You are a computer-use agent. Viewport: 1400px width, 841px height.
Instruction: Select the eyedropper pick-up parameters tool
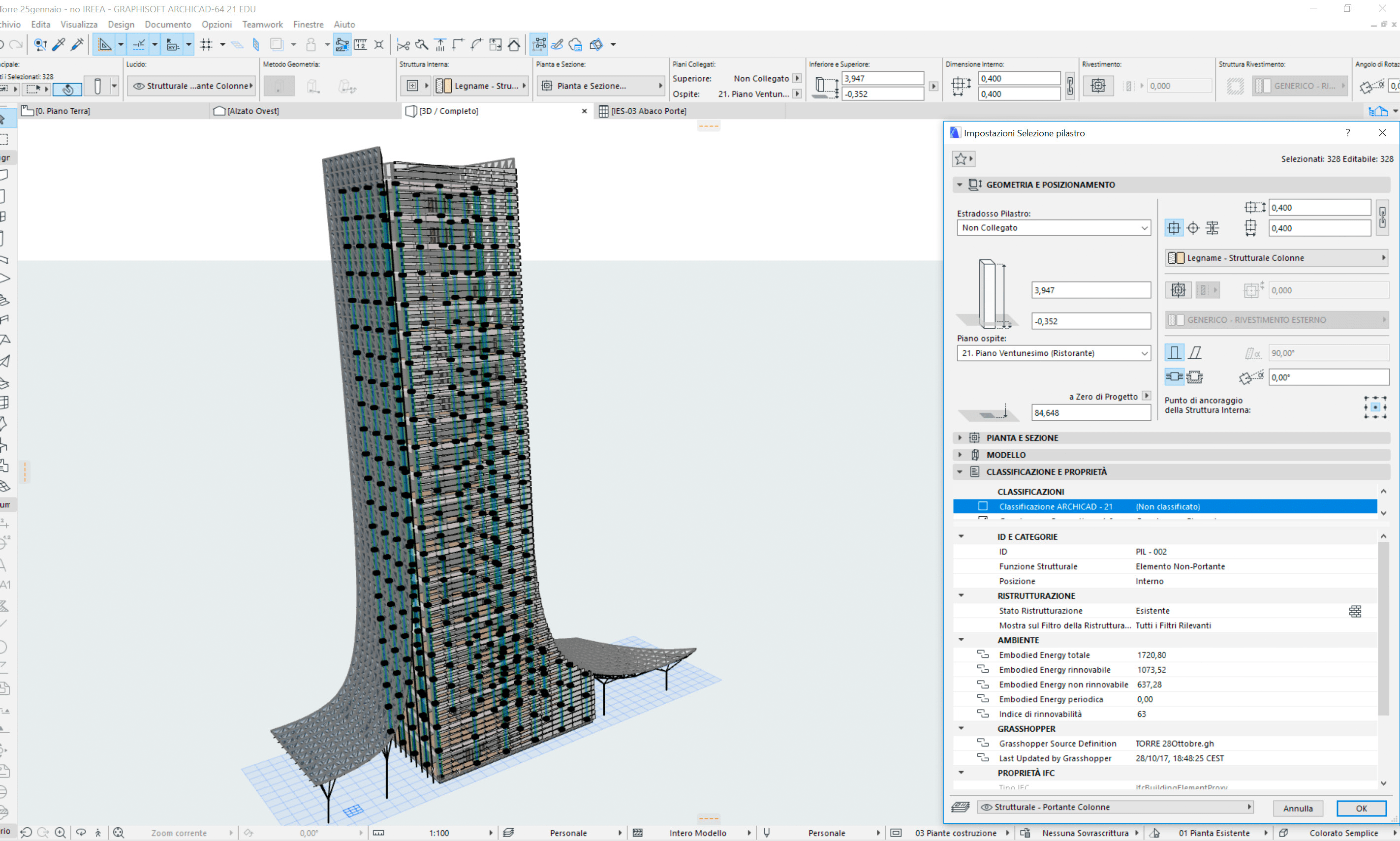59,44
